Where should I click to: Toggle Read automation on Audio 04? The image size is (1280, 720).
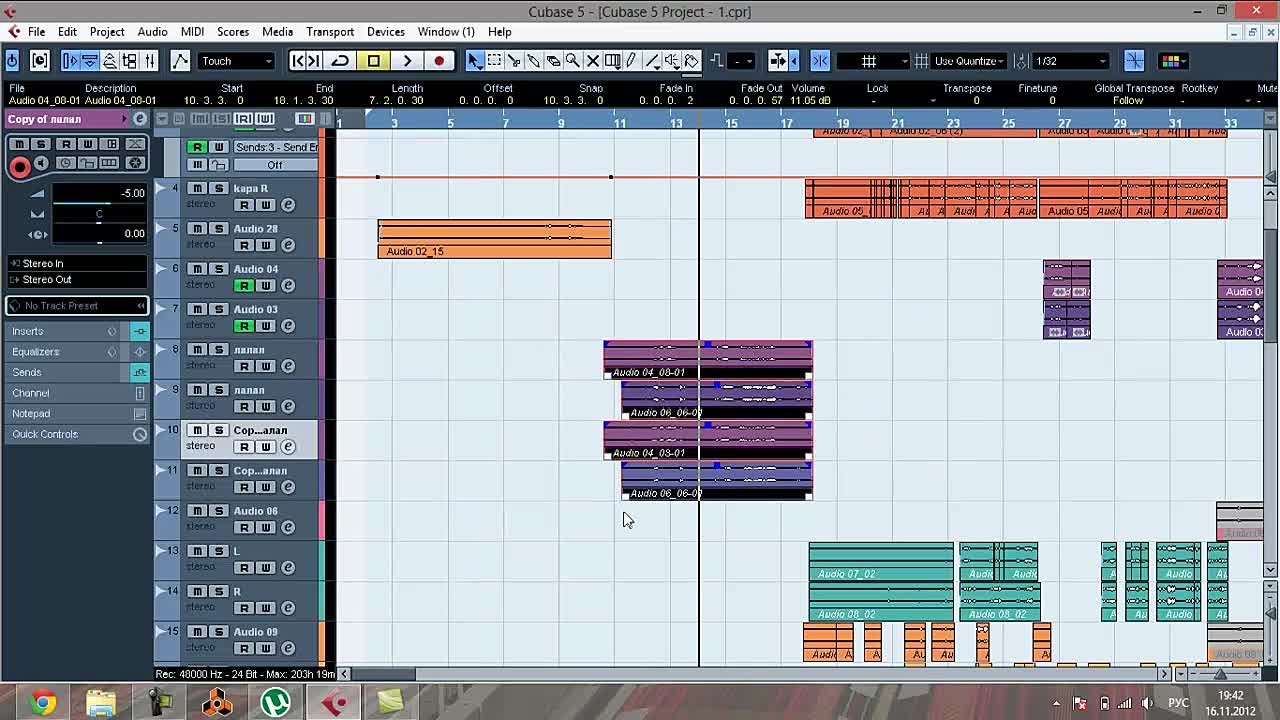[x=244, y=286]
